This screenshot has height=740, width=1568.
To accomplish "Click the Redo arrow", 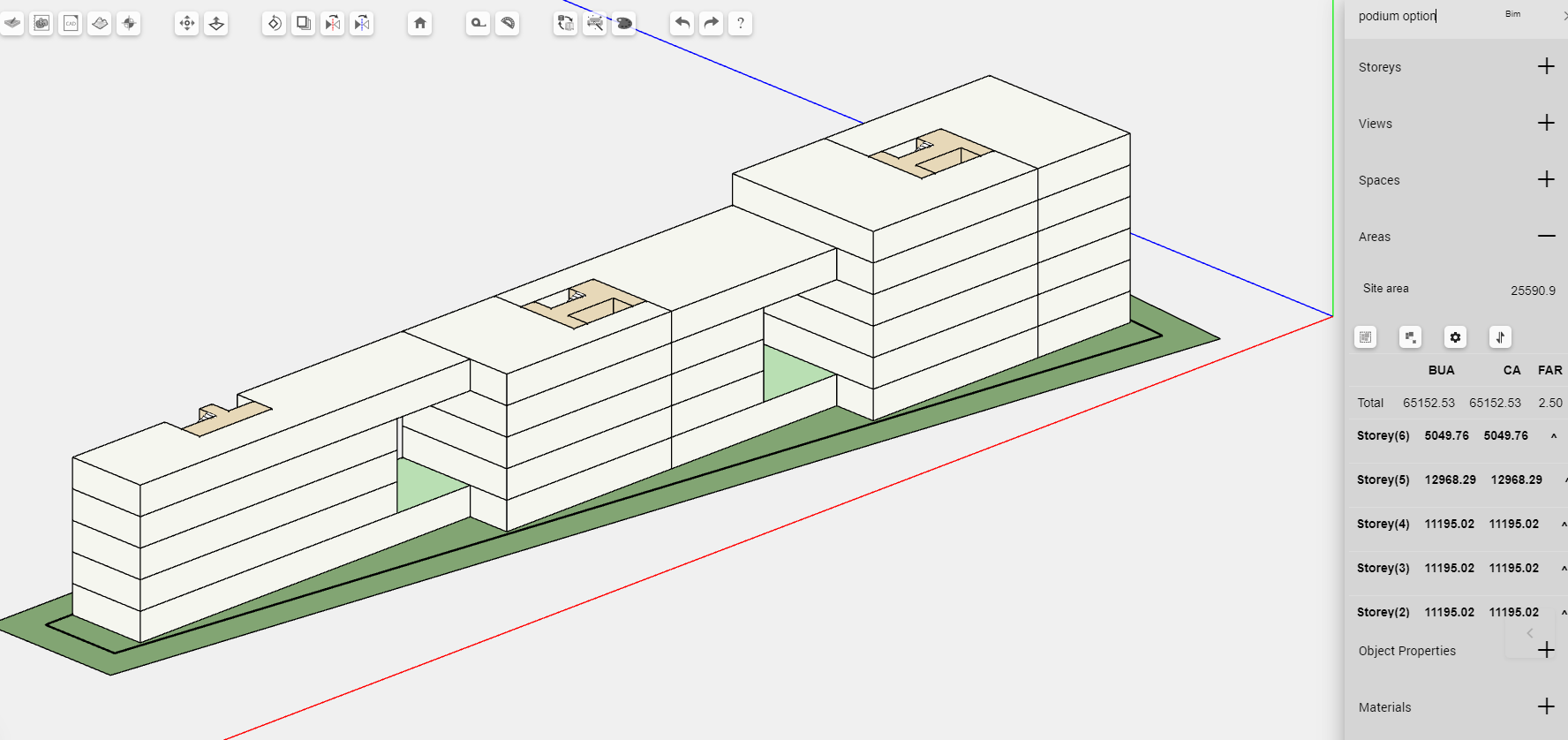I will [712, 23].
